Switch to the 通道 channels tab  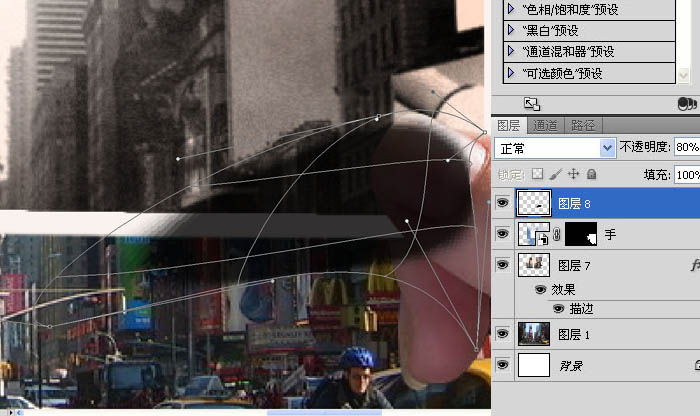(x=545, y=126)
